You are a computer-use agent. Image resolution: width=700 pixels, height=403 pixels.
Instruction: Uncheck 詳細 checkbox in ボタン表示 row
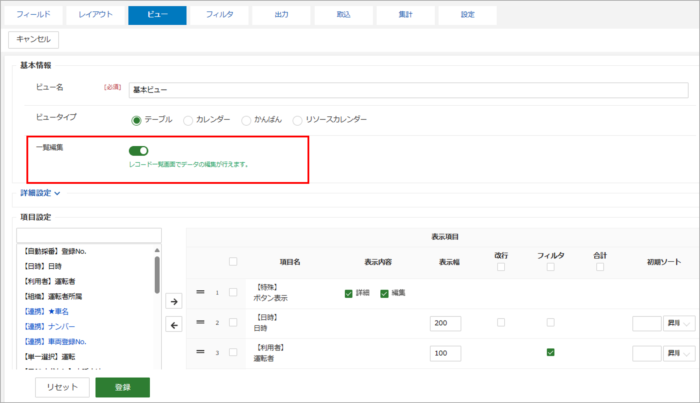[x=349, y=293]
